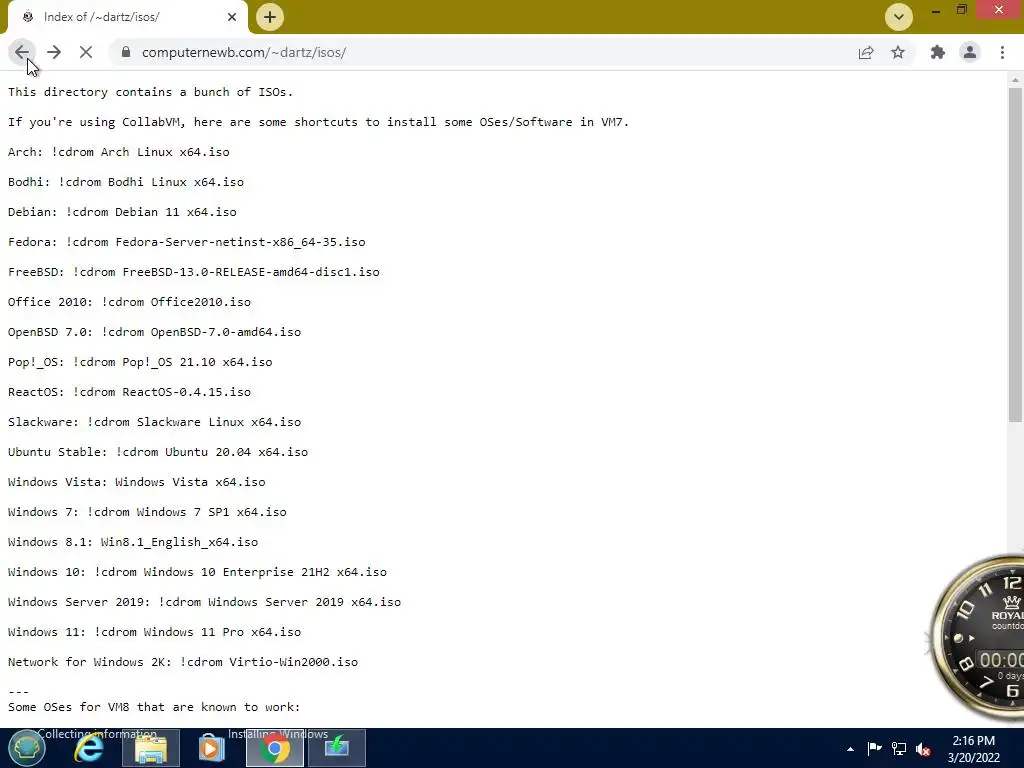Minimize the Chrome window
Image resolution: width=1024 pixels, height=768 pixels.
[936, 10]
